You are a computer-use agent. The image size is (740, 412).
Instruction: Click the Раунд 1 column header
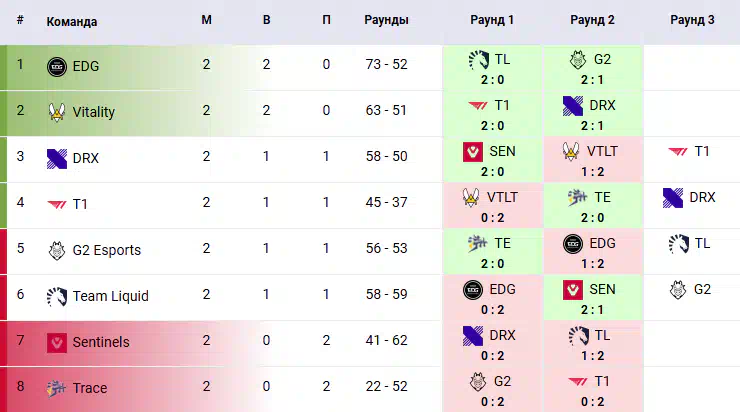click(492, 20)
